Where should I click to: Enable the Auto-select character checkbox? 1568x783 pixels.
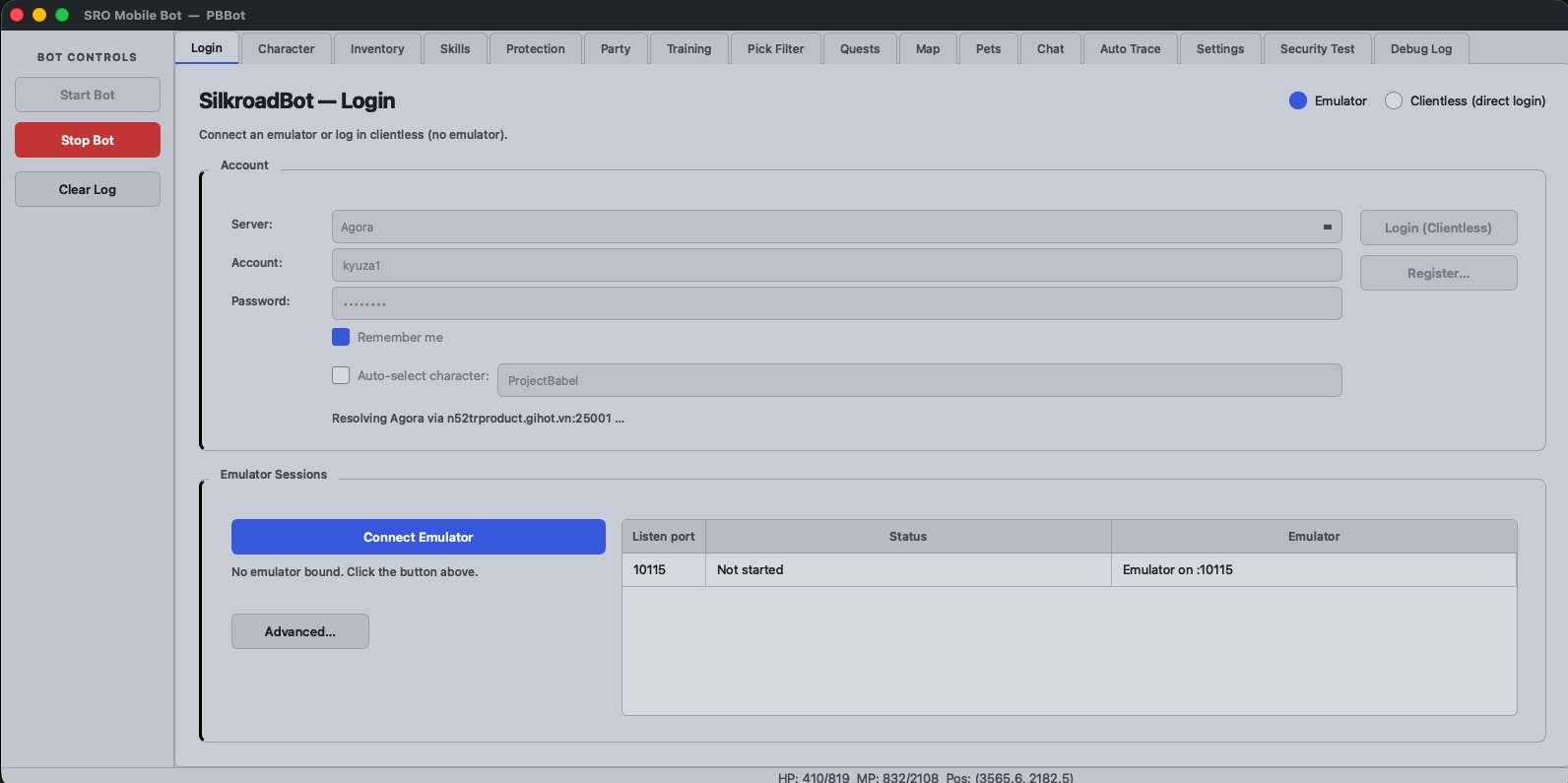pyautogui.click(x=341, y=375)
